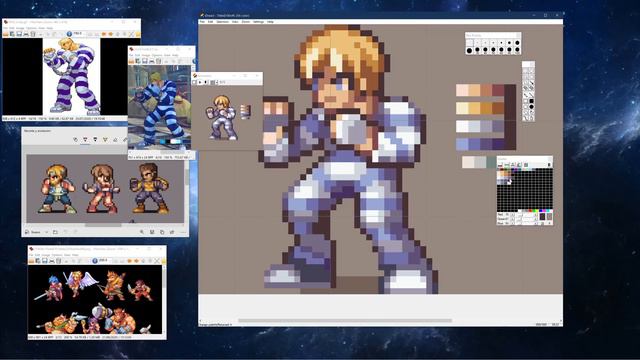
Task: Open the Zoom menu in the pixel editor
Action: coord(246,22)
